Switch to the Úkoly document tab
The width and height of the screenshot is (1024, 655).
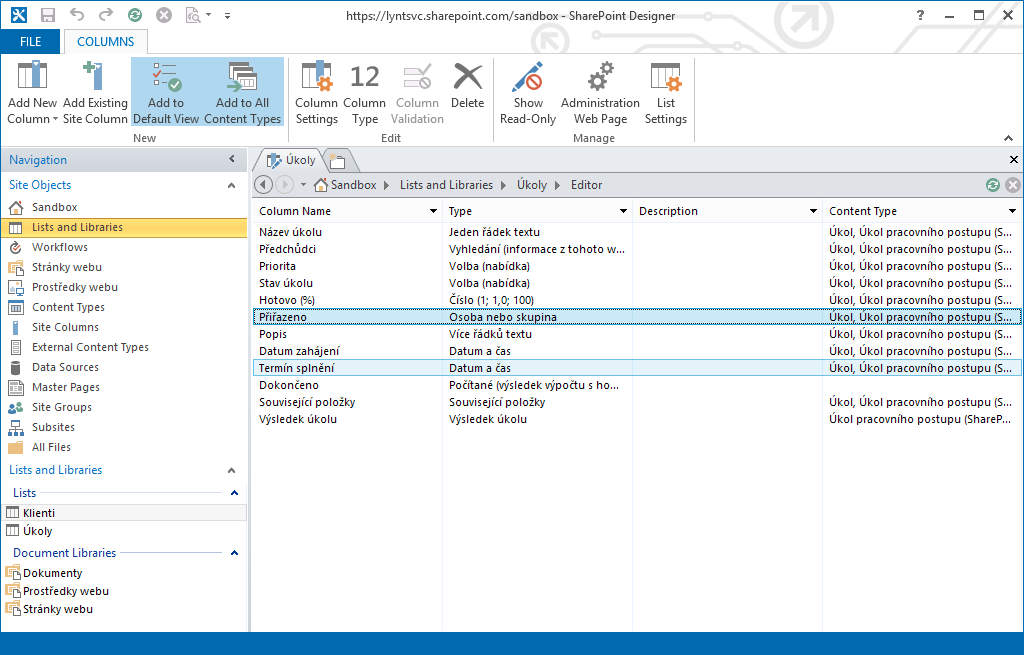(291, 160)
